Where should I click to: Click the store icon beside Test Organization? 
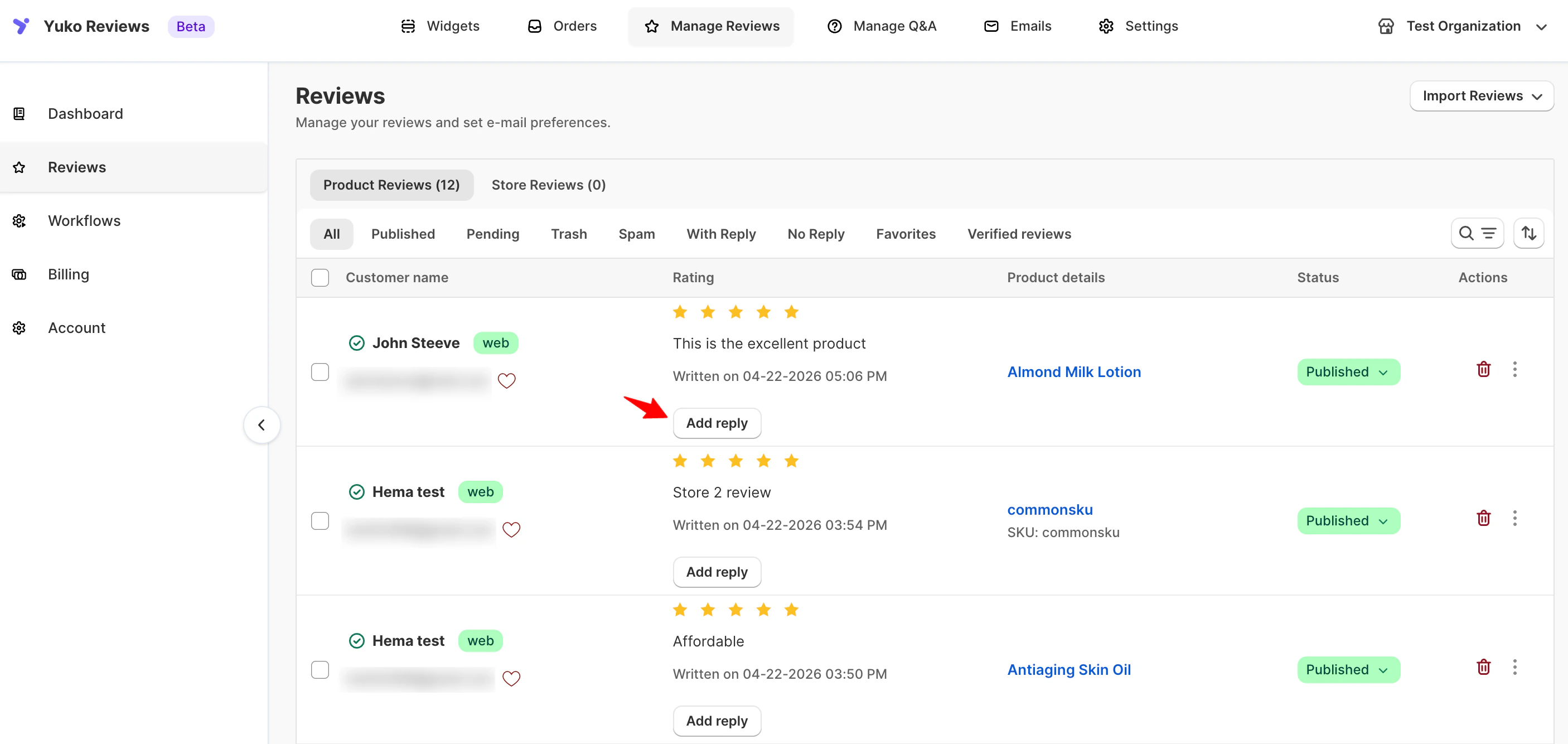[x=1386, y=26]
